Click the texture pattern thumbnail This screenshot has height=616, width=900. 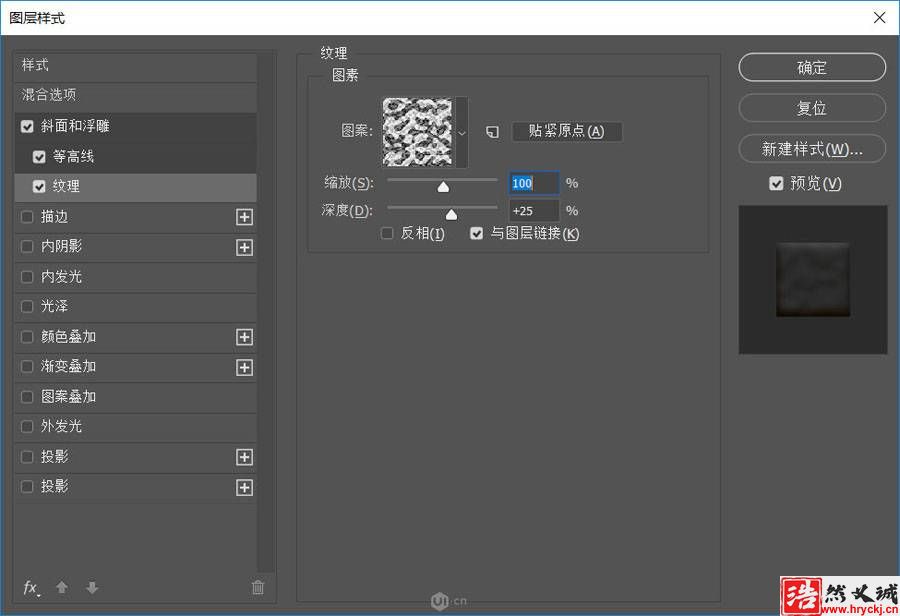pyautogui.click(x=418, y=133)
